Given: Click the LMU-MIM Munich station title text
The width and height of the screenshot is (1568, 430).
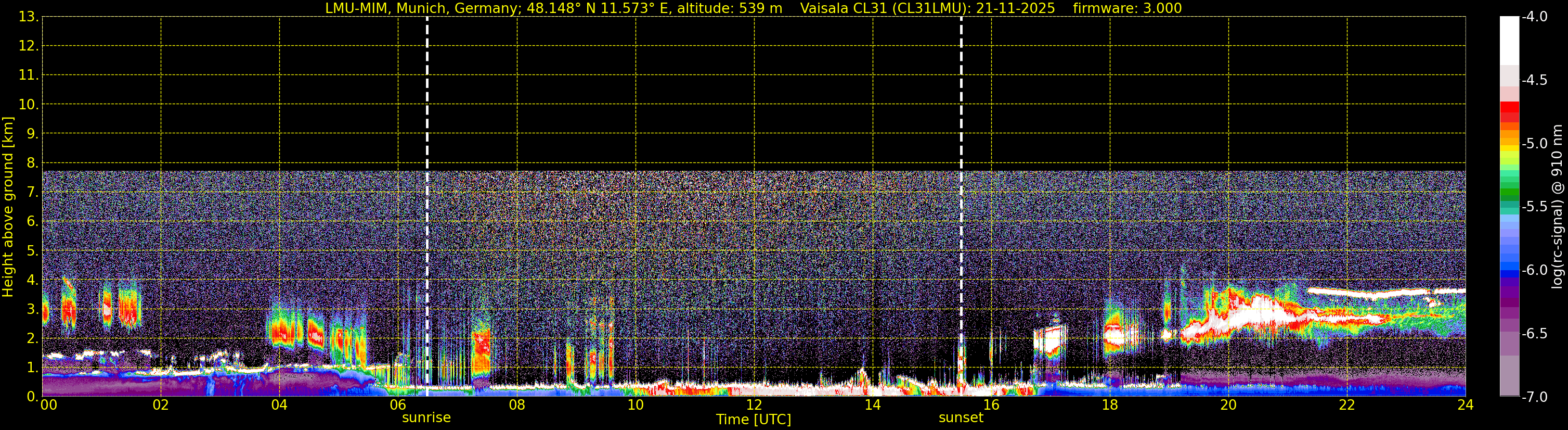Looking at the screenshot, I should 553,8.
